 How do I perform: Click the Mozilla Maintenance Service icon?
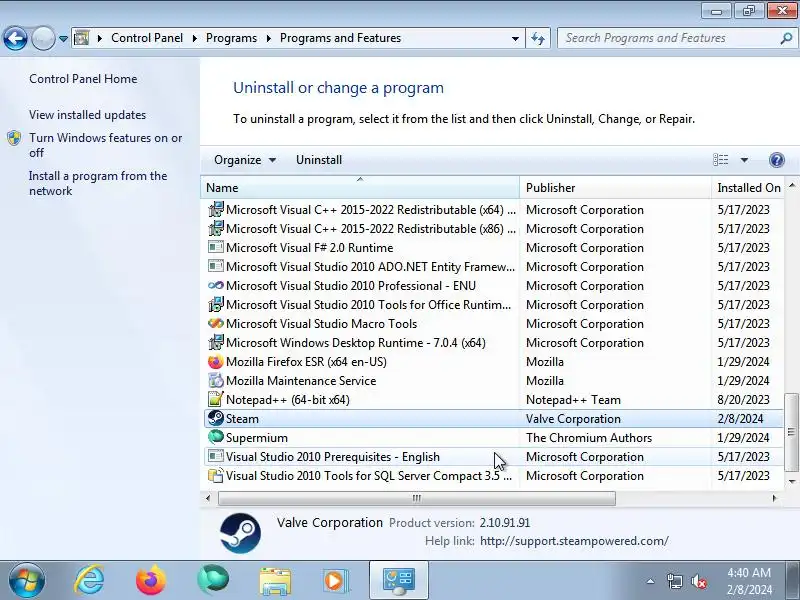pyautogui.click(x=216, y=381)
